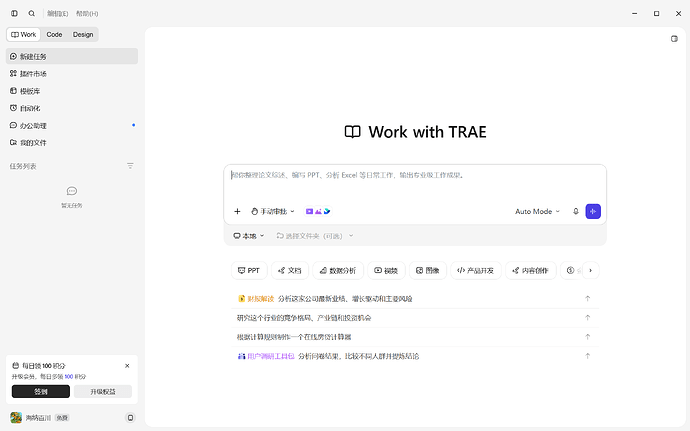Open search with the magnifier icon

[x=32, y=14]
